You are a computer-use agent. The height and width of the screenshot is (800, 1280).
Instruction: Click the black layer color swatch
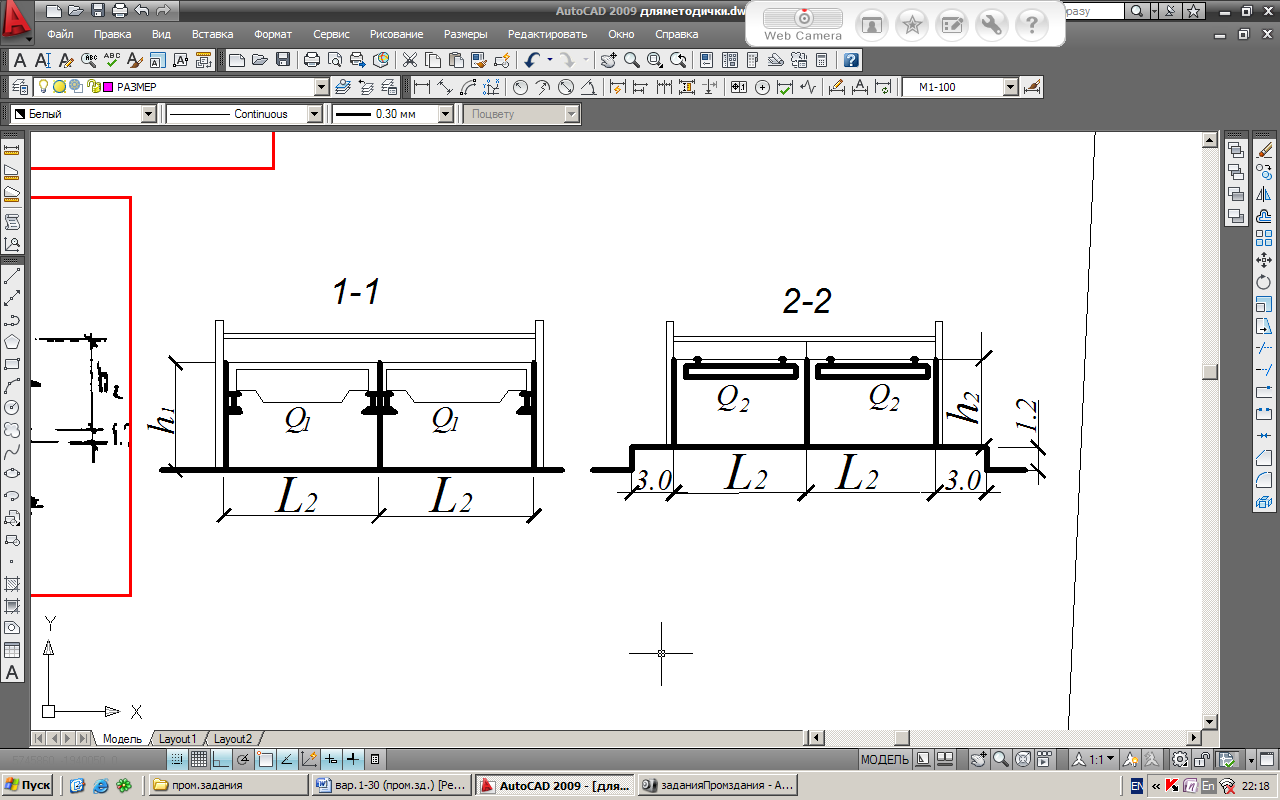19,114
